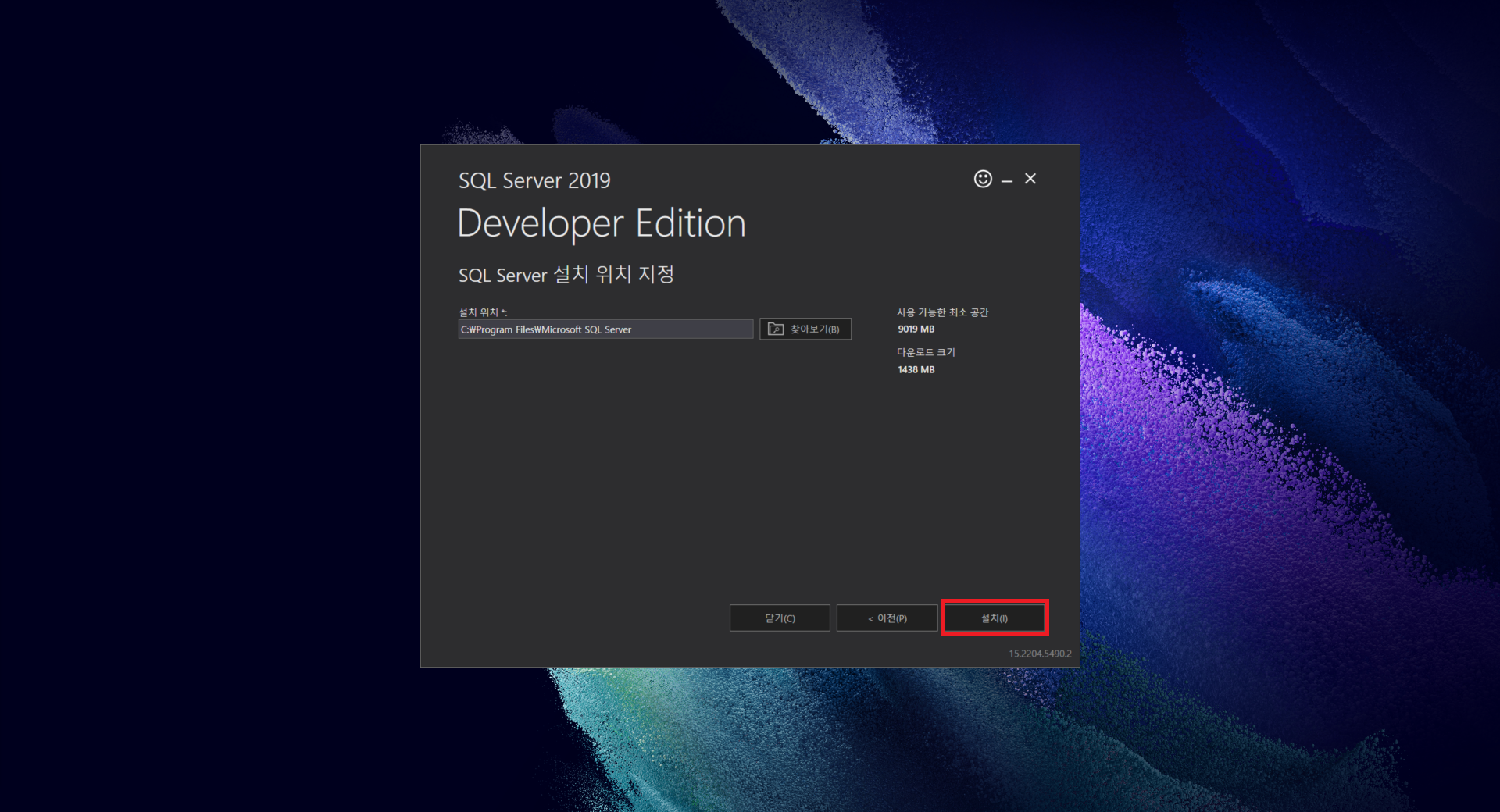1500x812 pixels.
Task: Click the '설치 위치' field label
Action: pos(482,312)
